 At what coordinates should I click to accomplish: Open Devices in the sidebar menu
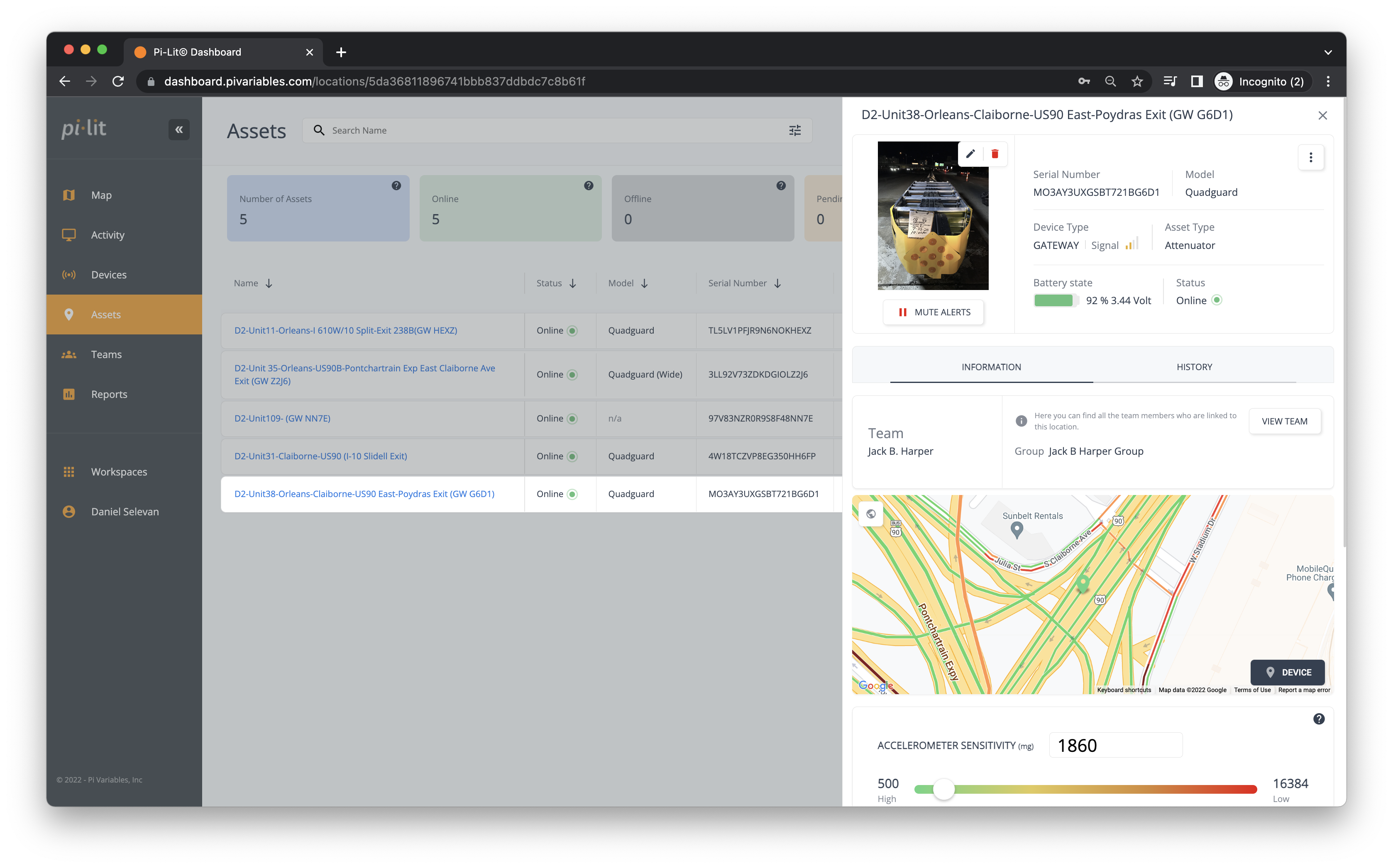point(108,274)
